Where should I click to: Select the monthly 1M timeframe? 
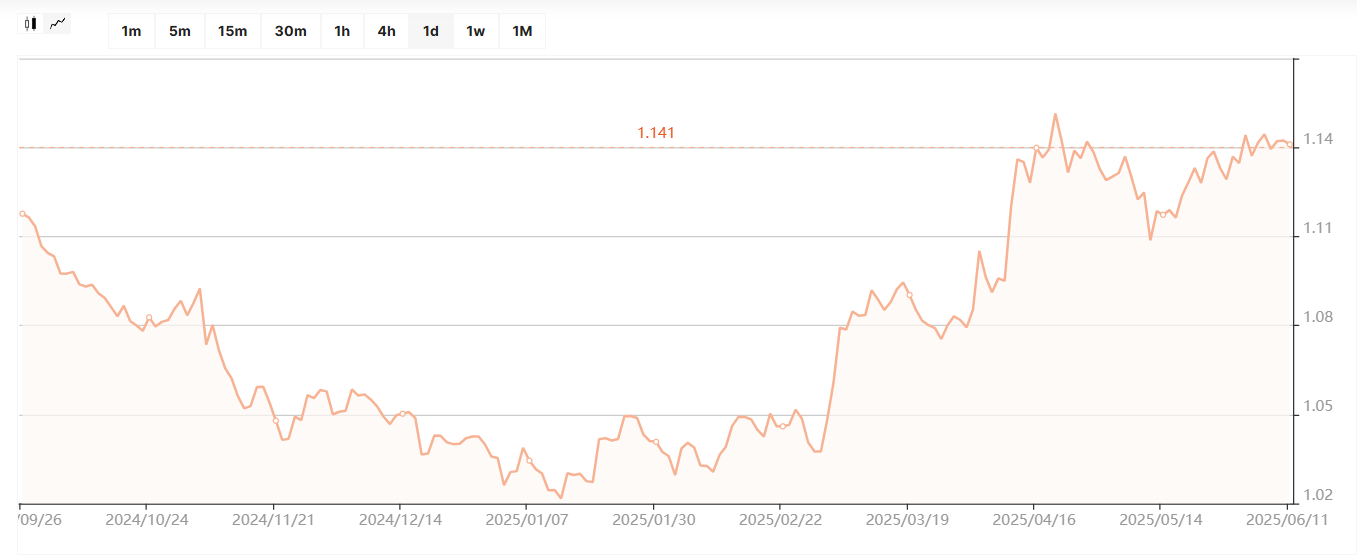pyautogui.click(x=522, y=31)
